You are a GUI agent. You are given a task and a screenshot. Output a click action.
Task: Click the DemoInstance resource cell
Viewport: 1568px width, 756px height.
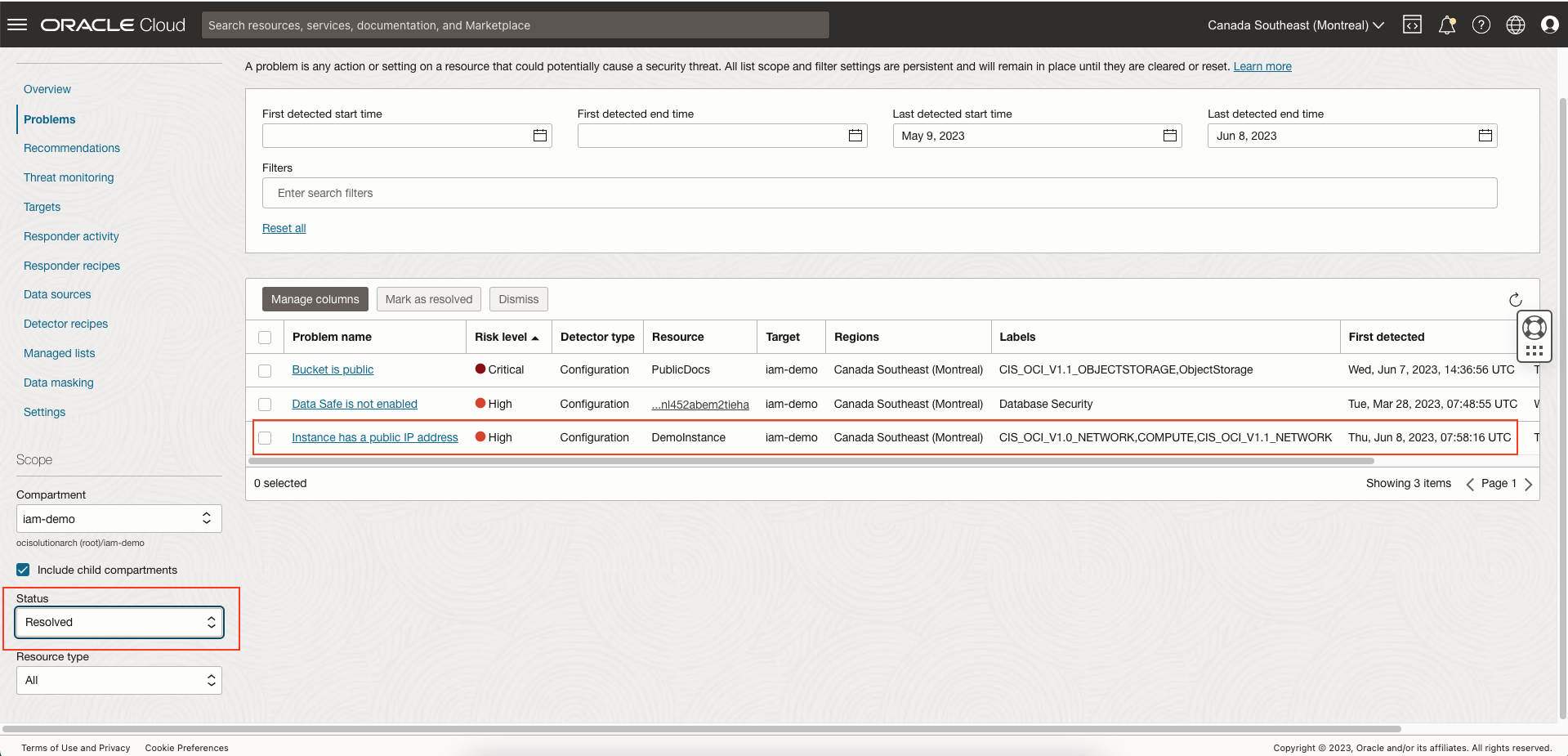(689, 437)
